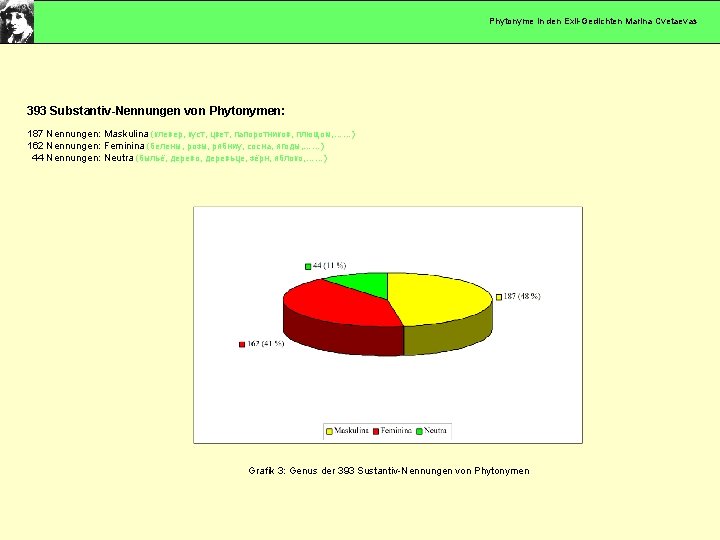The width and height of the screenshot is (720, 540).
Task: Click green Russian examples after Feminina
Action: click(x=235, y=146)
